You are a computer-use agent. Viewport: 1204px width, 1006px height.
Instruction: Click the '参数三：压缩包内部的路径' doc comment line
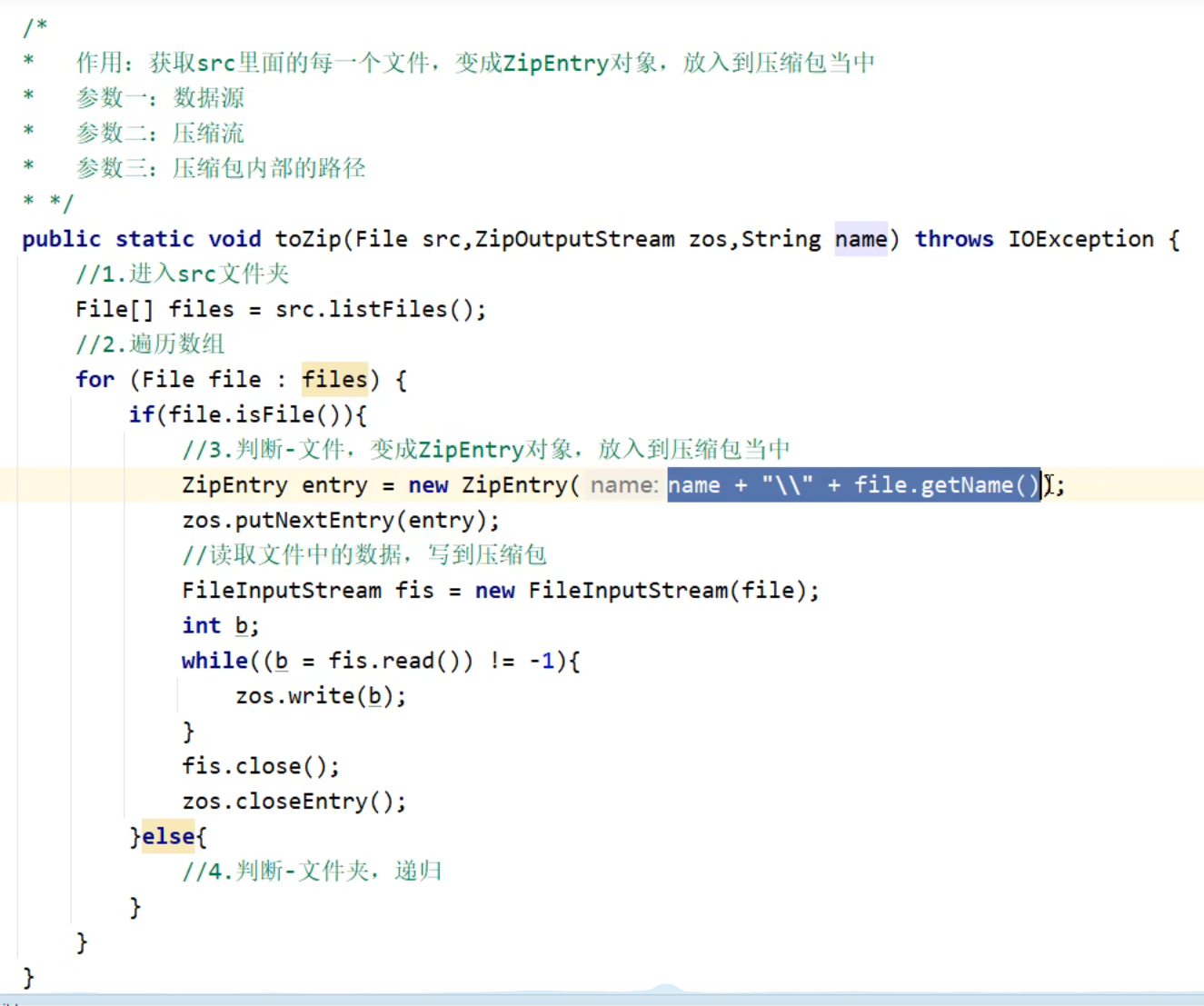pyautogui.click(x=221, y=168)
